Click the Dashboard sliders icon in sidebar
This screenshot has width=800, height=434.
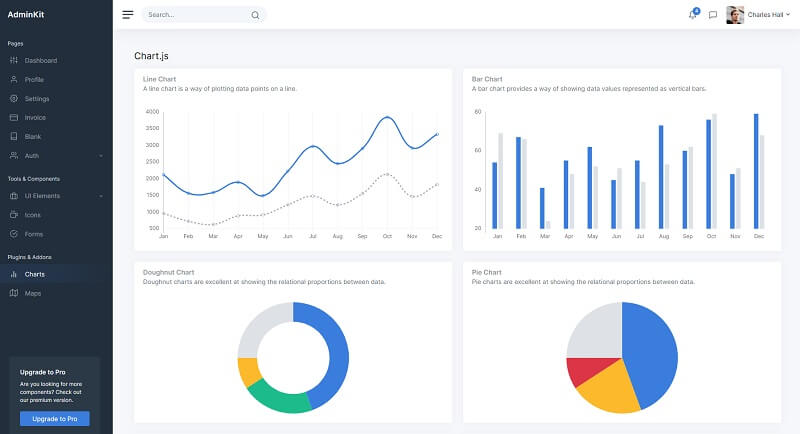[x=14, y=60]
